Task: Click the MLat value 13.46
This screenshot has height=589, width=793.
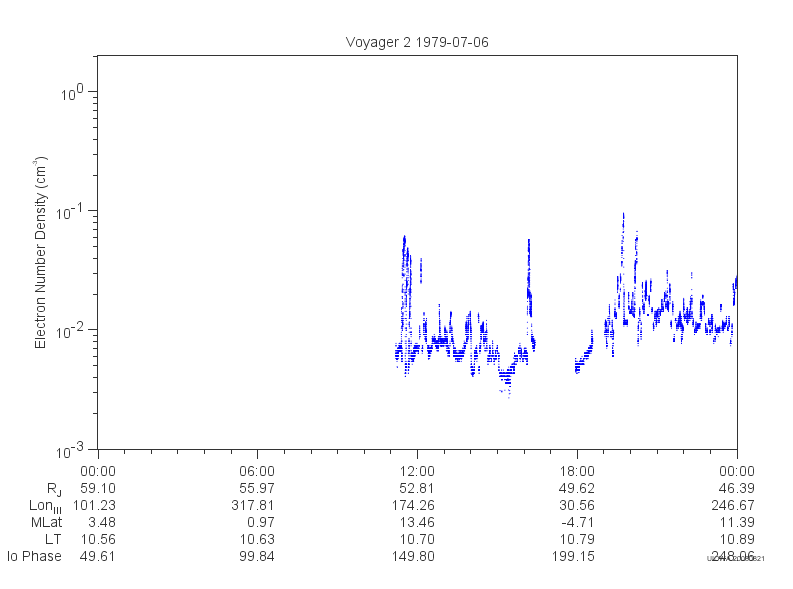Action: 417,522
